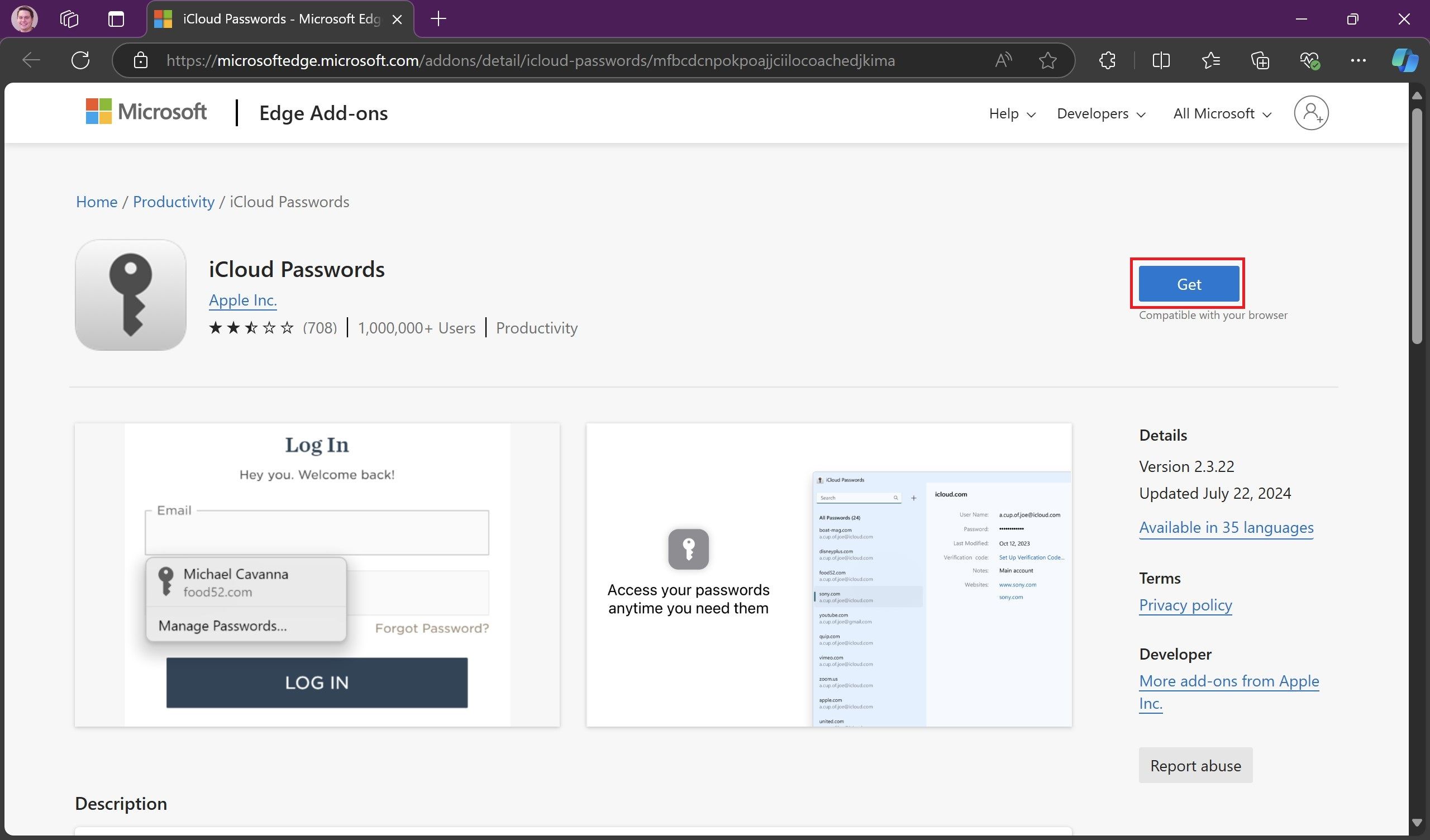The width and height of the screenshot is (1430, 840).
Task: Click the signed-in account icon top right
Action: (1311, 113)
